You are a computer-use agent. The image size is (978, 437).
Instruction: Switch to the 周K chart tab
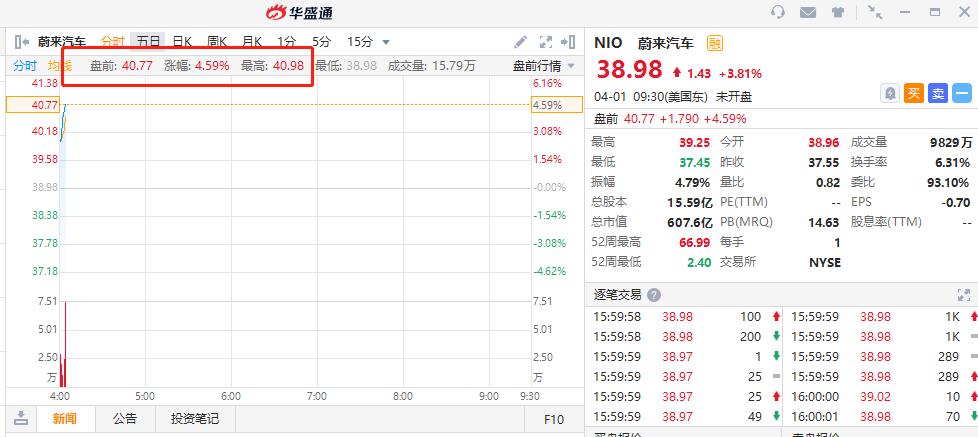217,42
